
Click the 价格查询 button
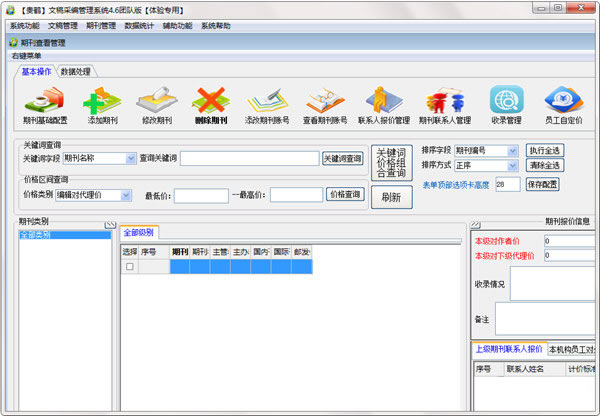345,194
